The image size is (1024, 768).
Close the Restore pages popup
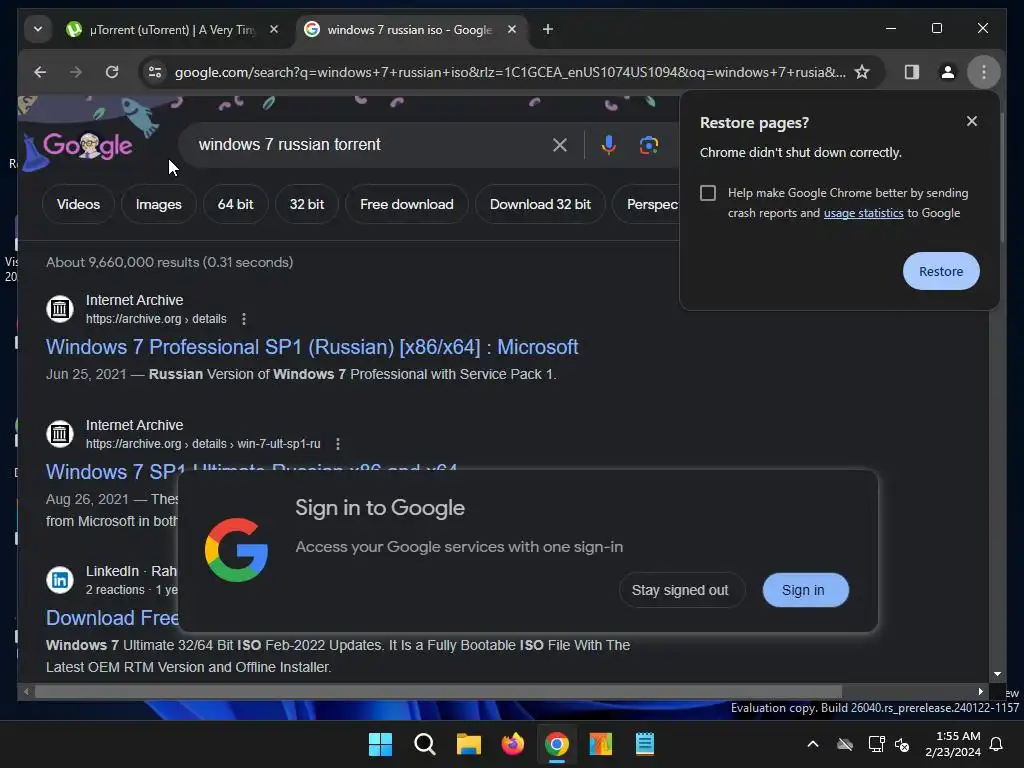[972, 121]
